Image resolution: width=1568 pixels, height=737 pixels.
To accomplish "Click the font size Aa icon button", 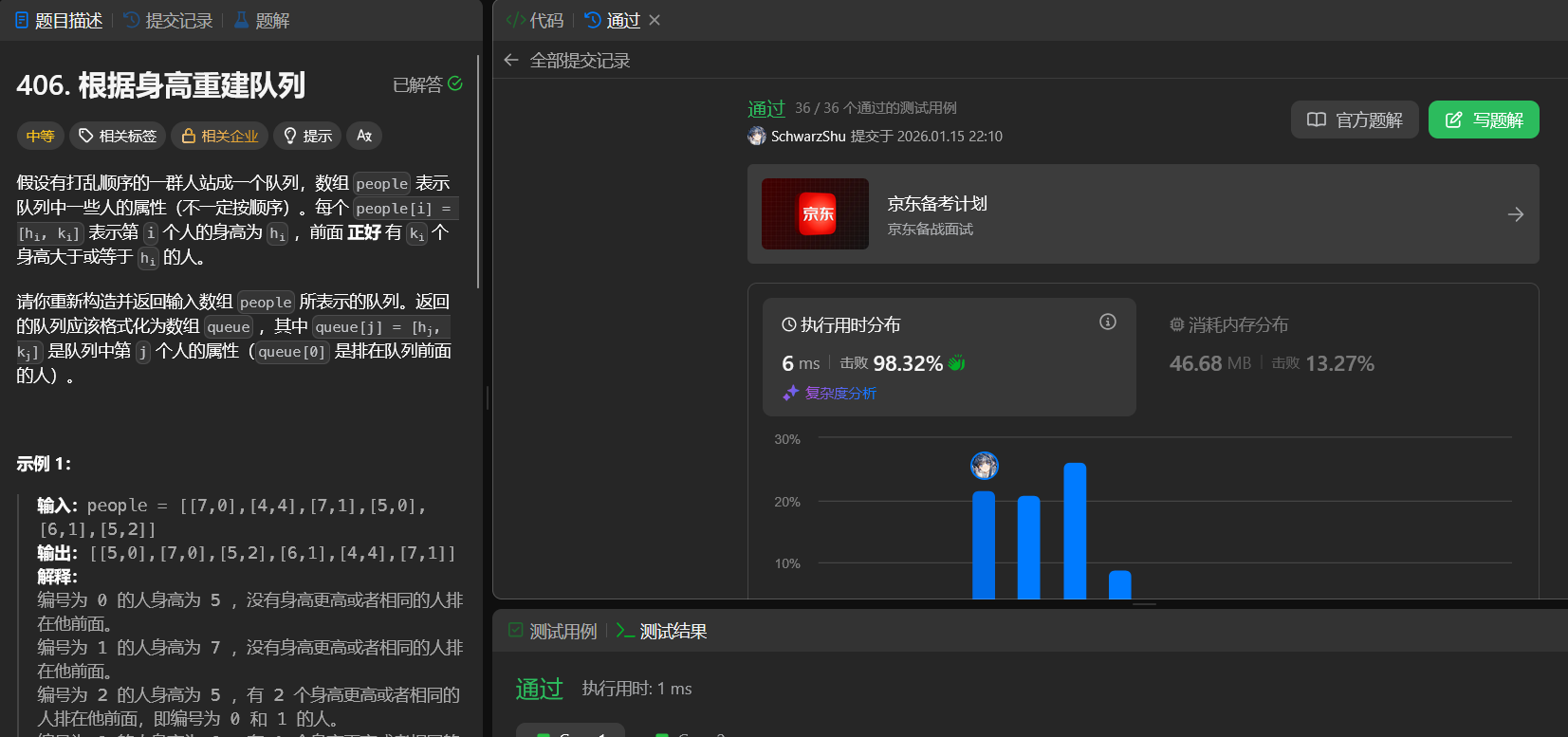I will (364, 136).
